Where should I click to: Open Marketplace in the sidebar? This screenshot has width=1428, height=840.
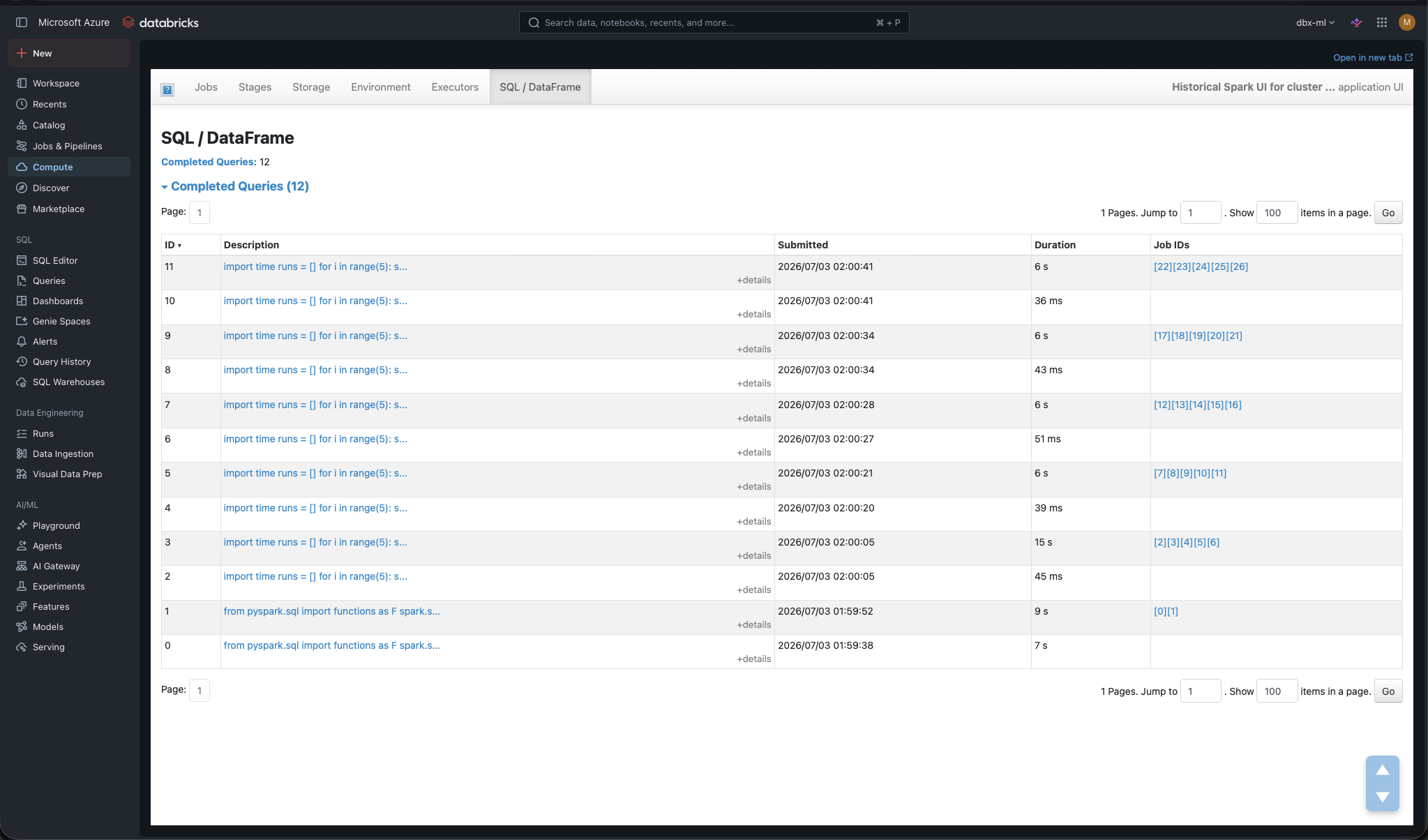click(x=69, y=209)
